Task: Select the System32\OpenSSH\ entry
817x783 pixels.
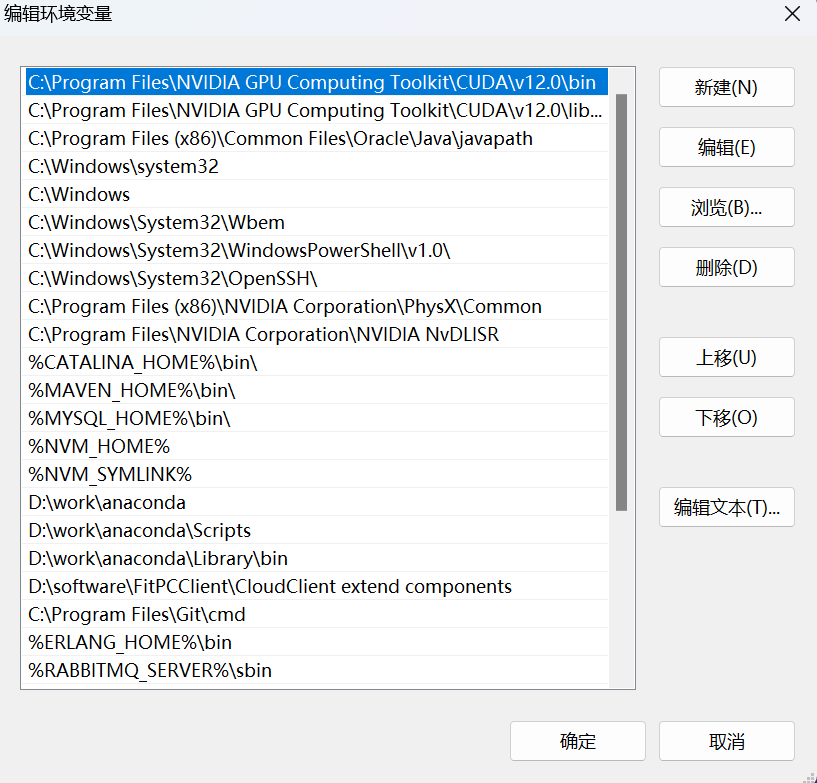Action: (317, 278)
